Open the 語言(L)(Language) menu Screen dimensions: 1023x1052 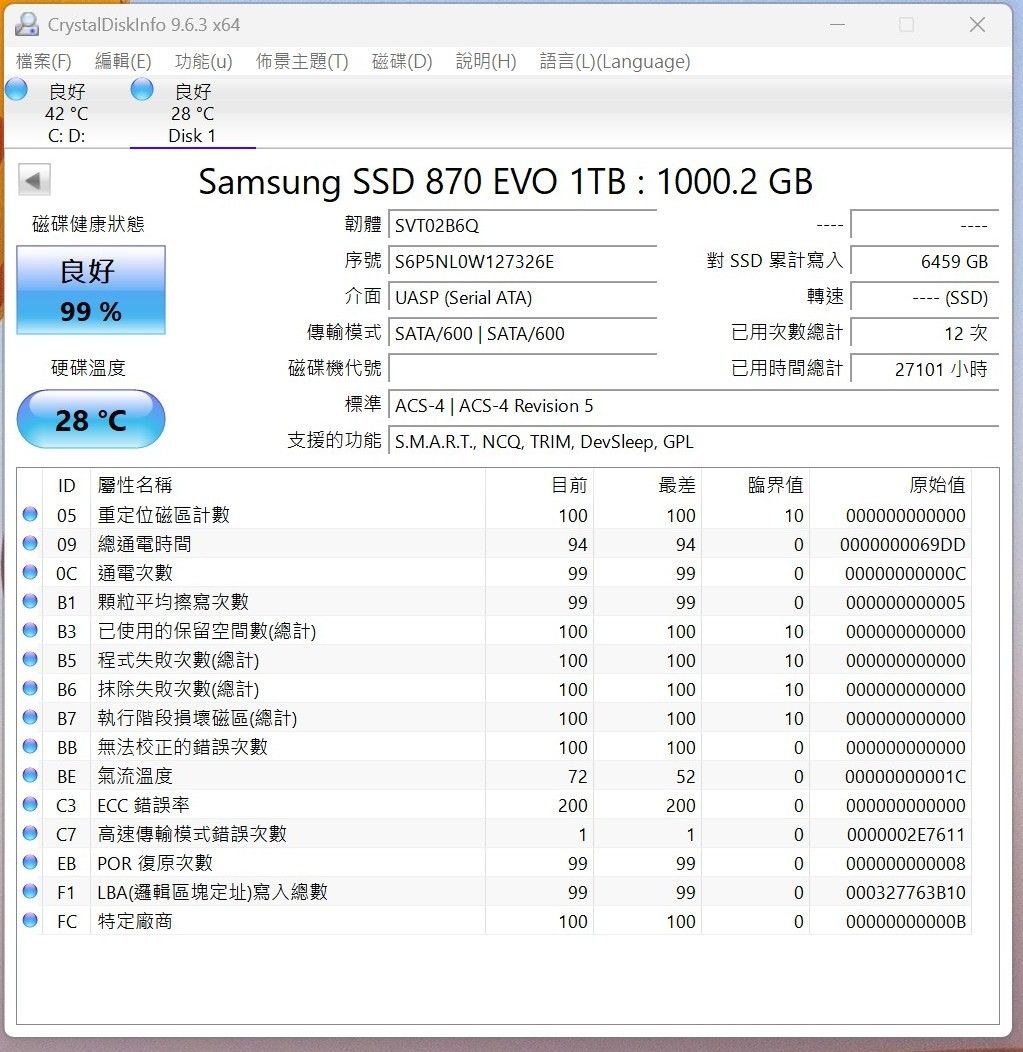pos(614,62)
